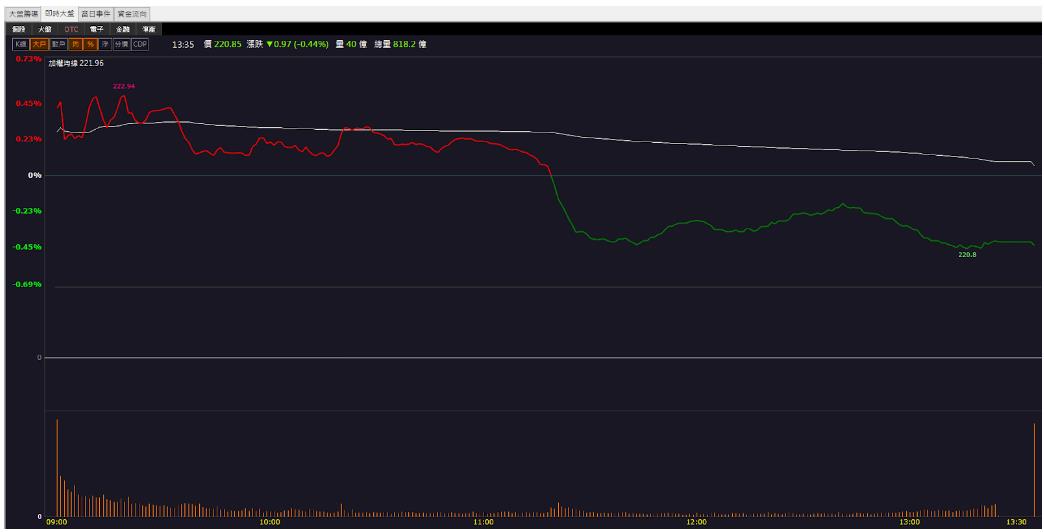The height and width of the screenshot is (532, 1044).
Task: Toggle the 分價 price distribution button
Action: 121,44
